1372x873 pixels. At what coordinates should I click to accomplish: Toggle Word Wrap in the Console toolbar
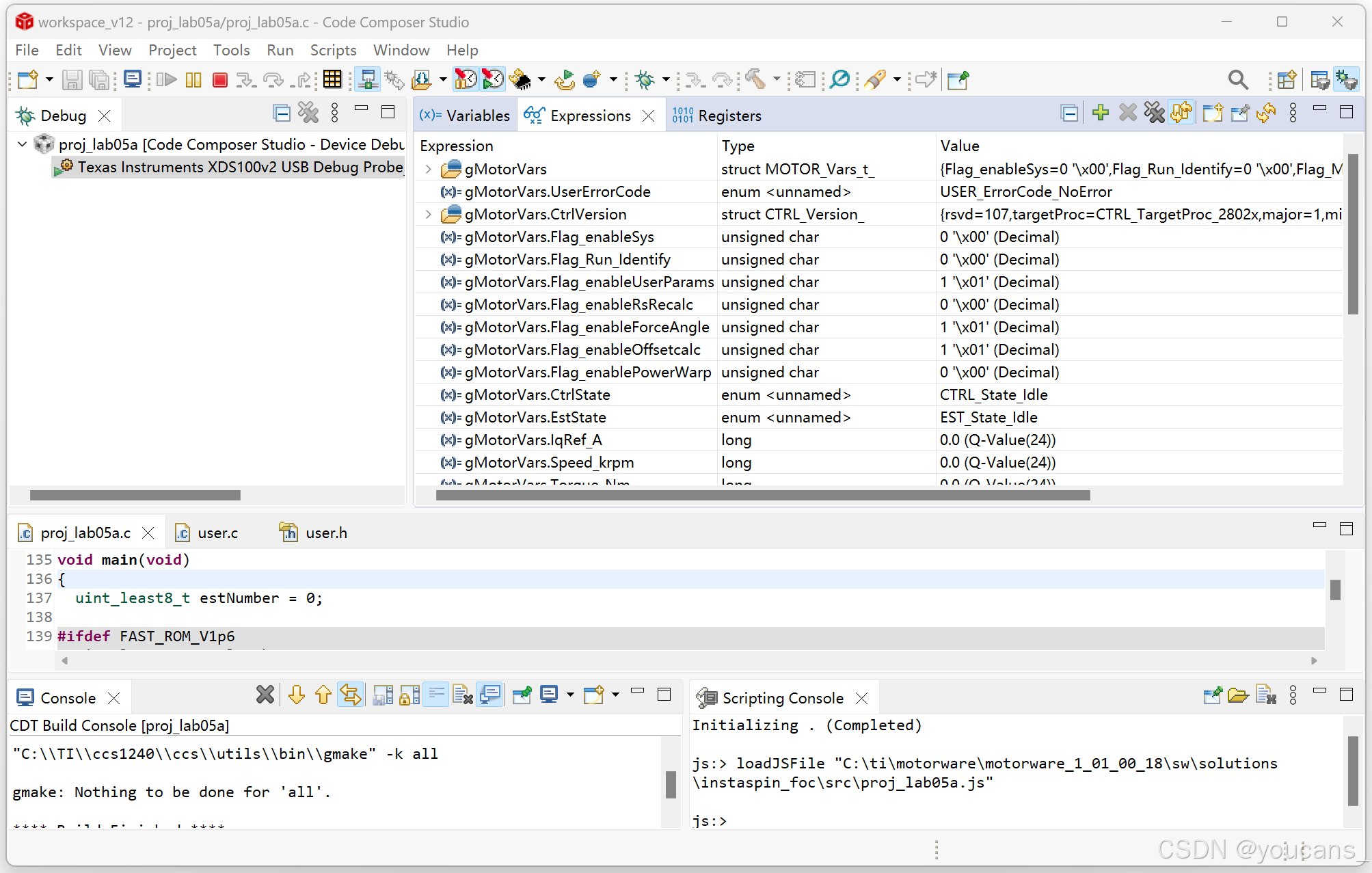(435, 695)
